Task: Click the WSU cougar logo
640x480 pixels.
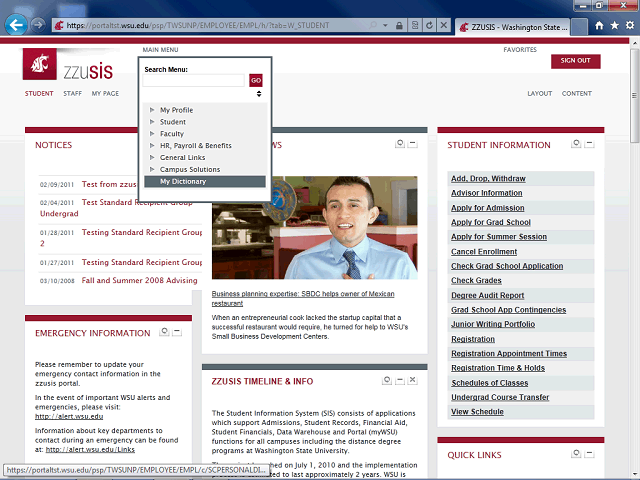Action: click(40, 64)
